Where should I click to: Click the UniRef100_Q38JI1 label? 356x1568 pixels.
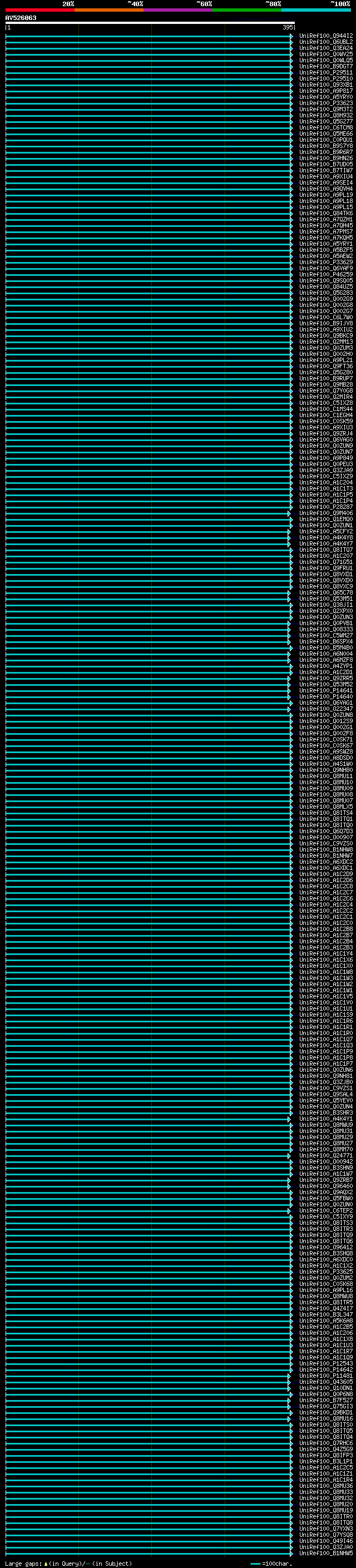tap(326, 605)
